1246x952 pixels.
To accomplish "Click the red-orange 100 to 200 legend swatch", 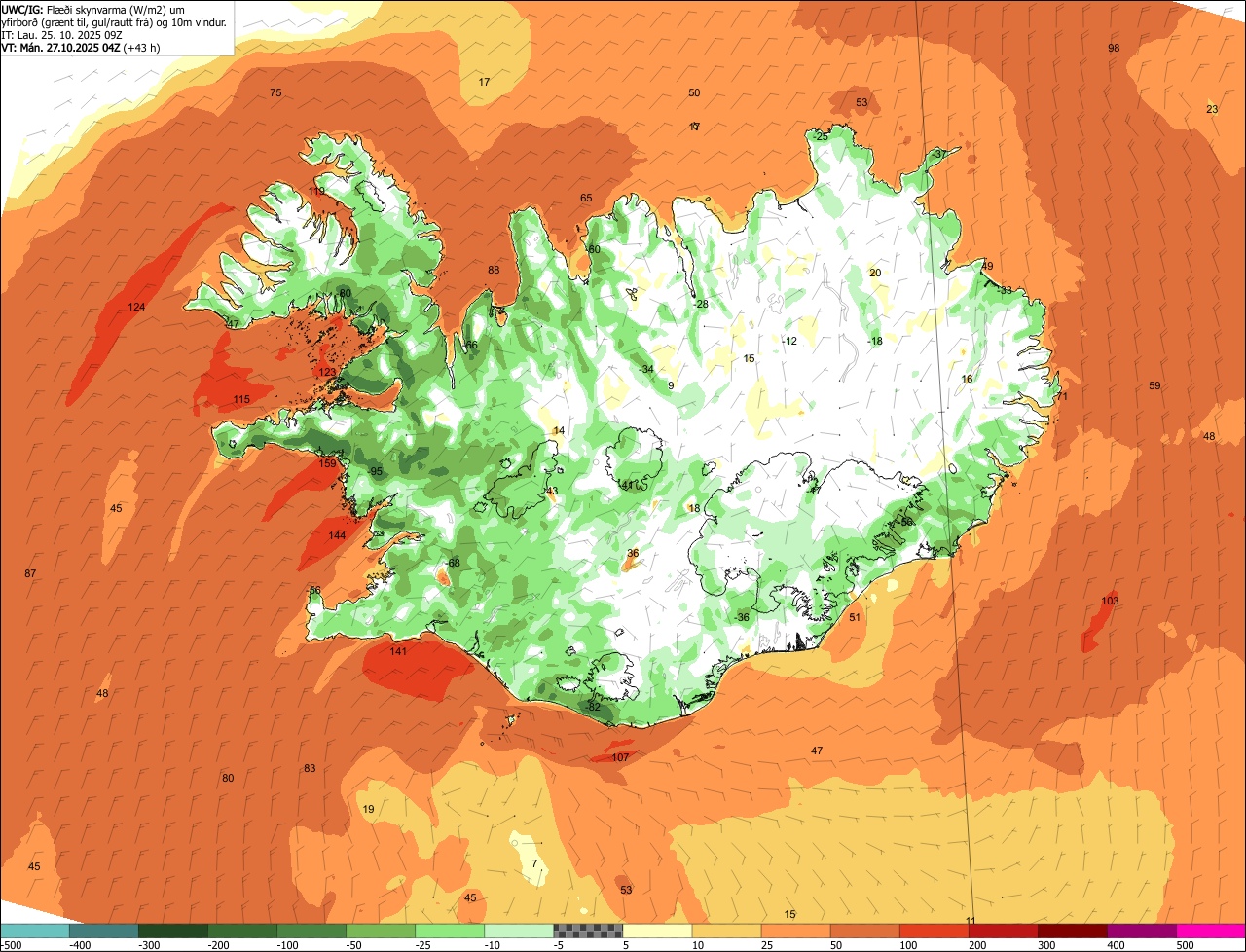I will tap(934, 931).
